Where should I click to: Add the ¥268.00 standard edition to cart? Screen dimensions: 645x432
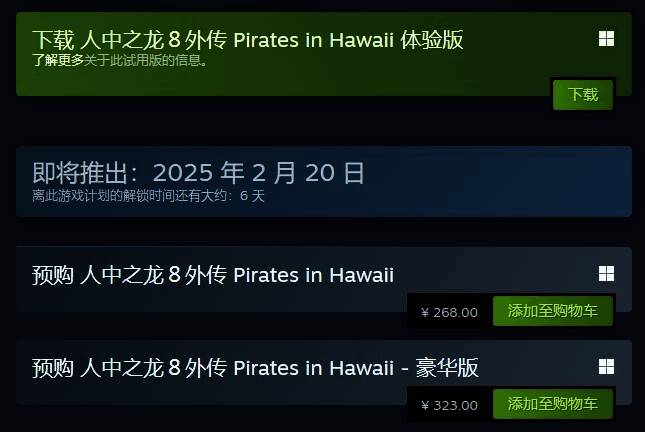552,311
